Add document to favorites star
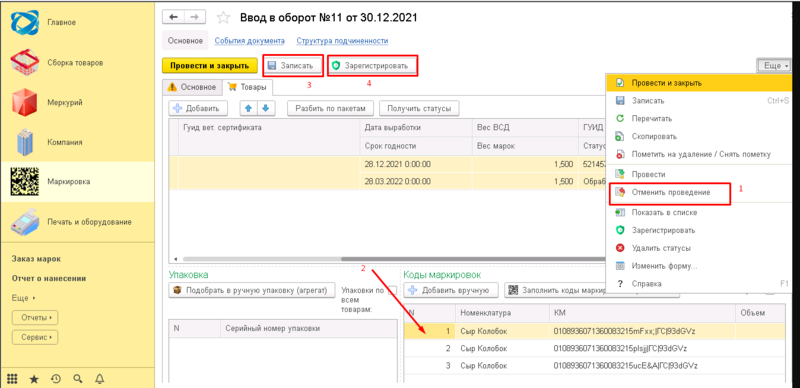The image size is (800, 388). (x=223, y=18)
